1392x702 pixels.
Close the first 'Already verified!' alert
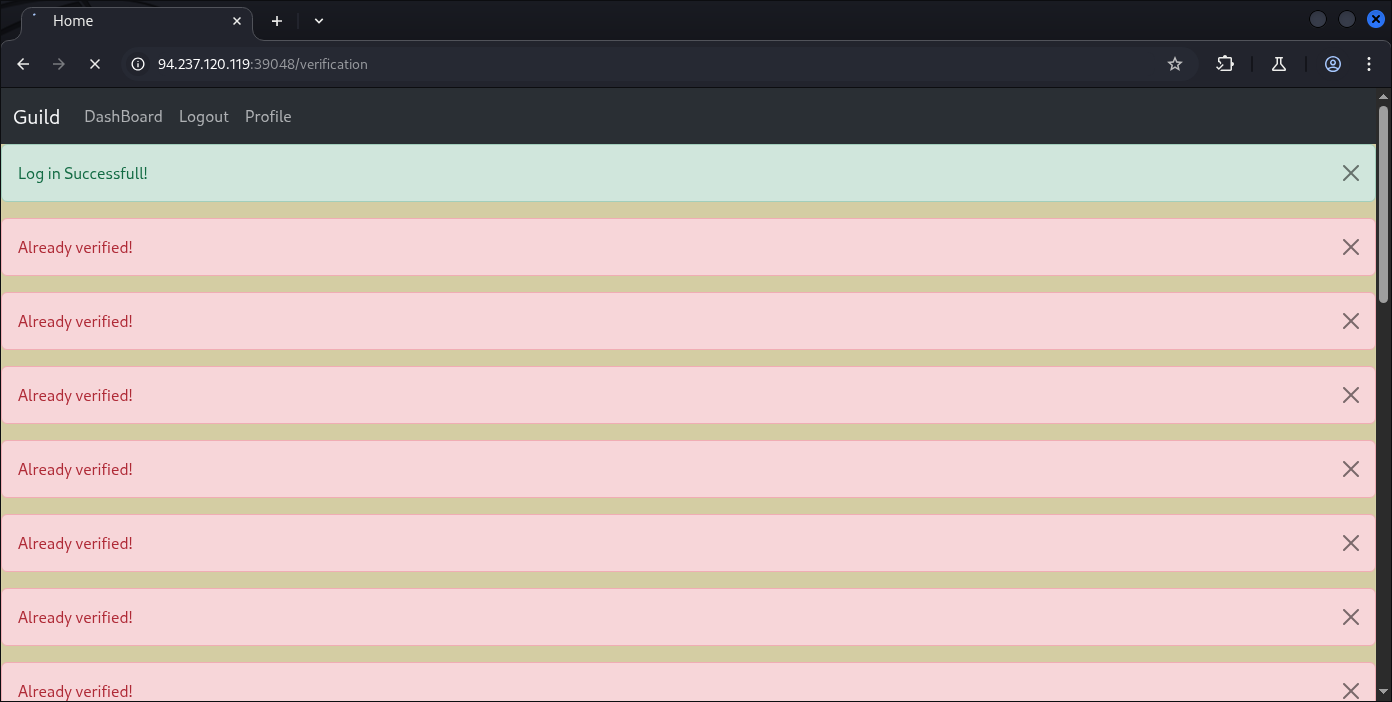(1350, 247)
